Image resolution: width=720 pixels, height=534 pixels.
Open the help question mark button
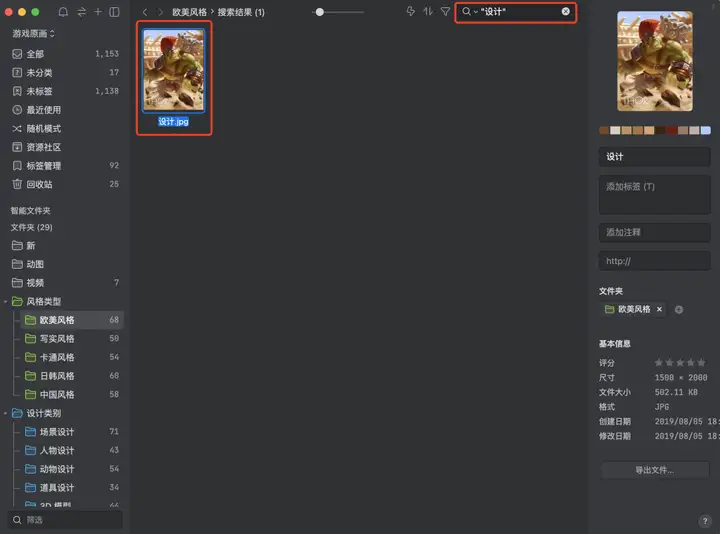coord(705,521)
